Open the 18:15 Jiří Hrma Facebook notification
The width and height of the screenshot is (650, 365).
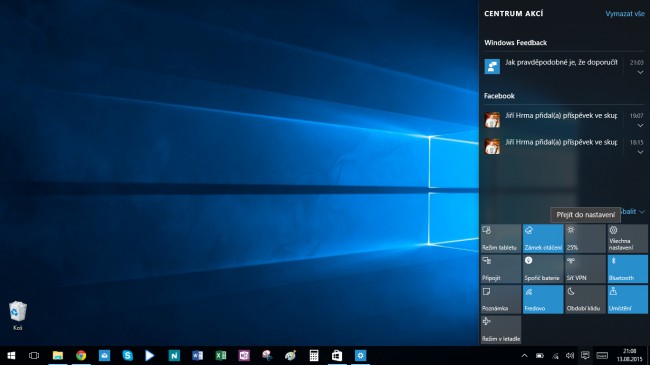coord(561,142)
